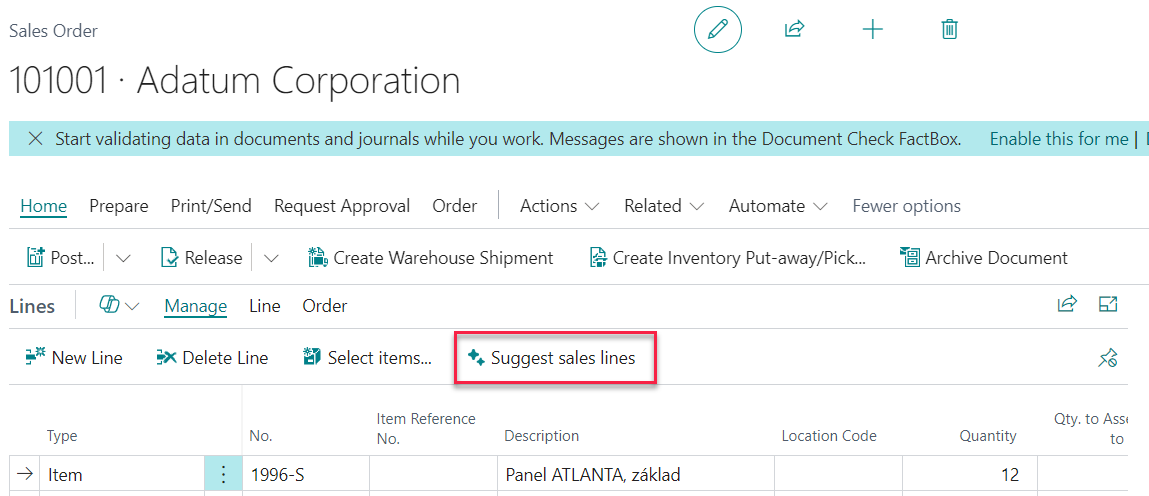Click Create Warehouse Shipment
This screenshot has width=1149, height=496.
[x=430, y=258]
